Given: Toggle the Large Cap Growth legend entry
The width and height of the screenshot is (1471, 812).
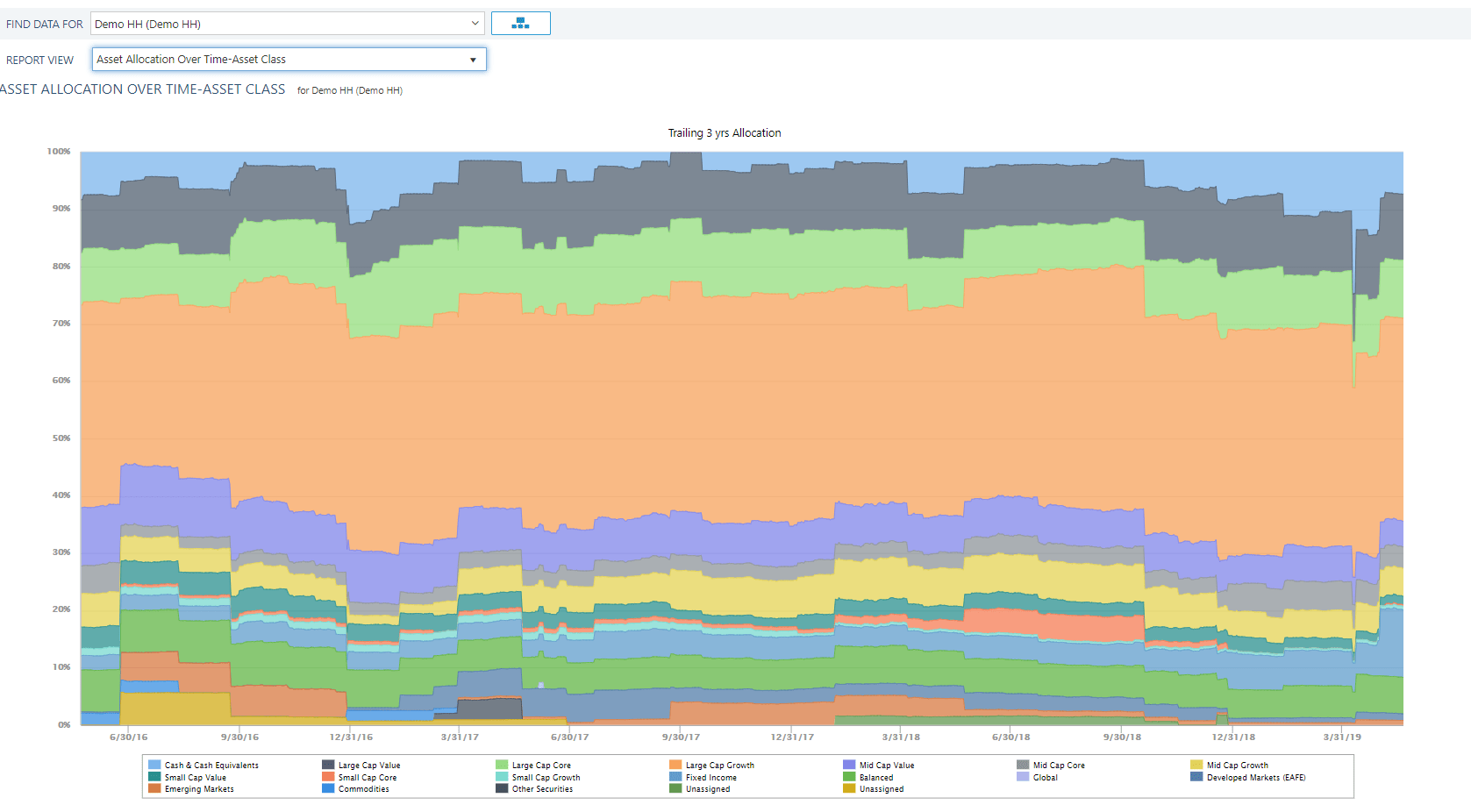Looking at the screenshot, I should (x=711, y=765).
